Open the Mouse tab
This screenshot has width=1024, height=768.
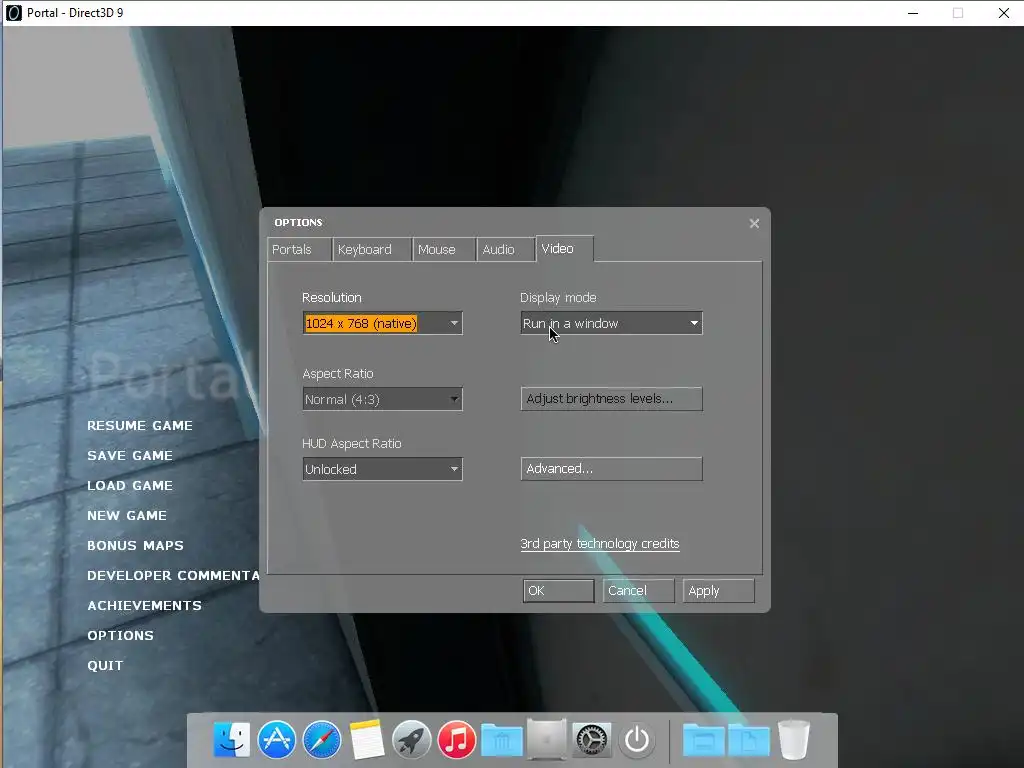point(444,249)
